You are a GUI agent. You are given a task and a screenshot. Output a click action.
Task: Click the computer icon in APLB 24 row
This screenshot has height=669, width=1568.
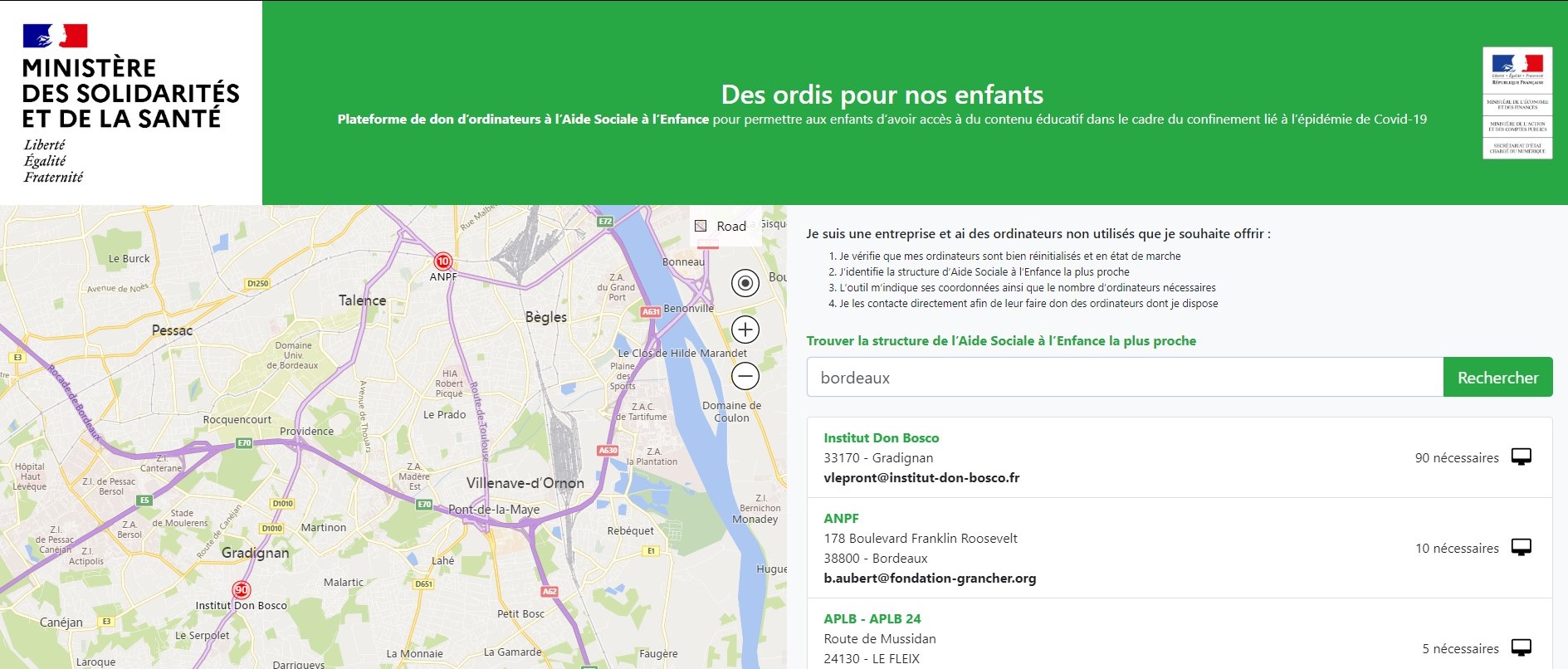(x=1521, y=648)
